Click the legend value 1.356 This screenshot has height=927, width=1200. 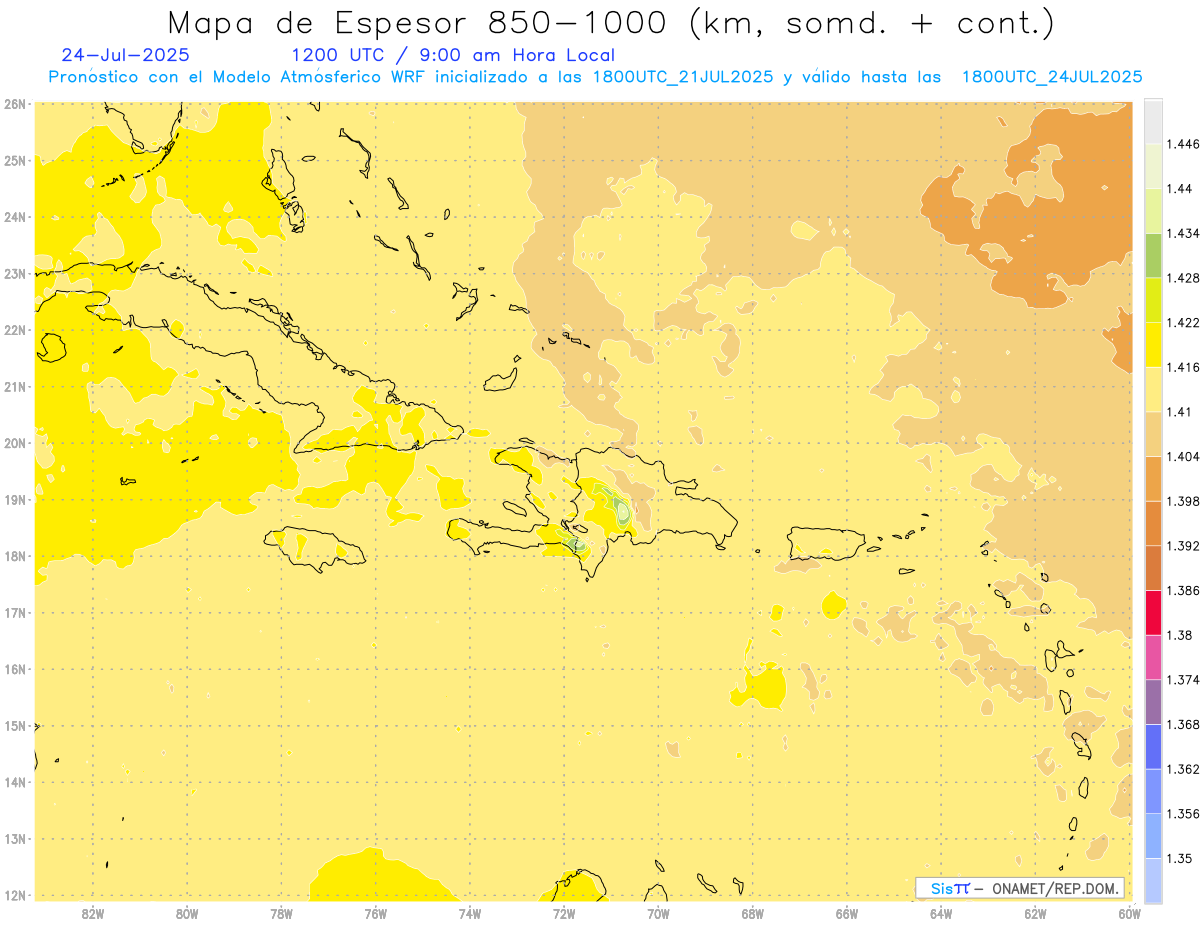tap(1182, 814)
